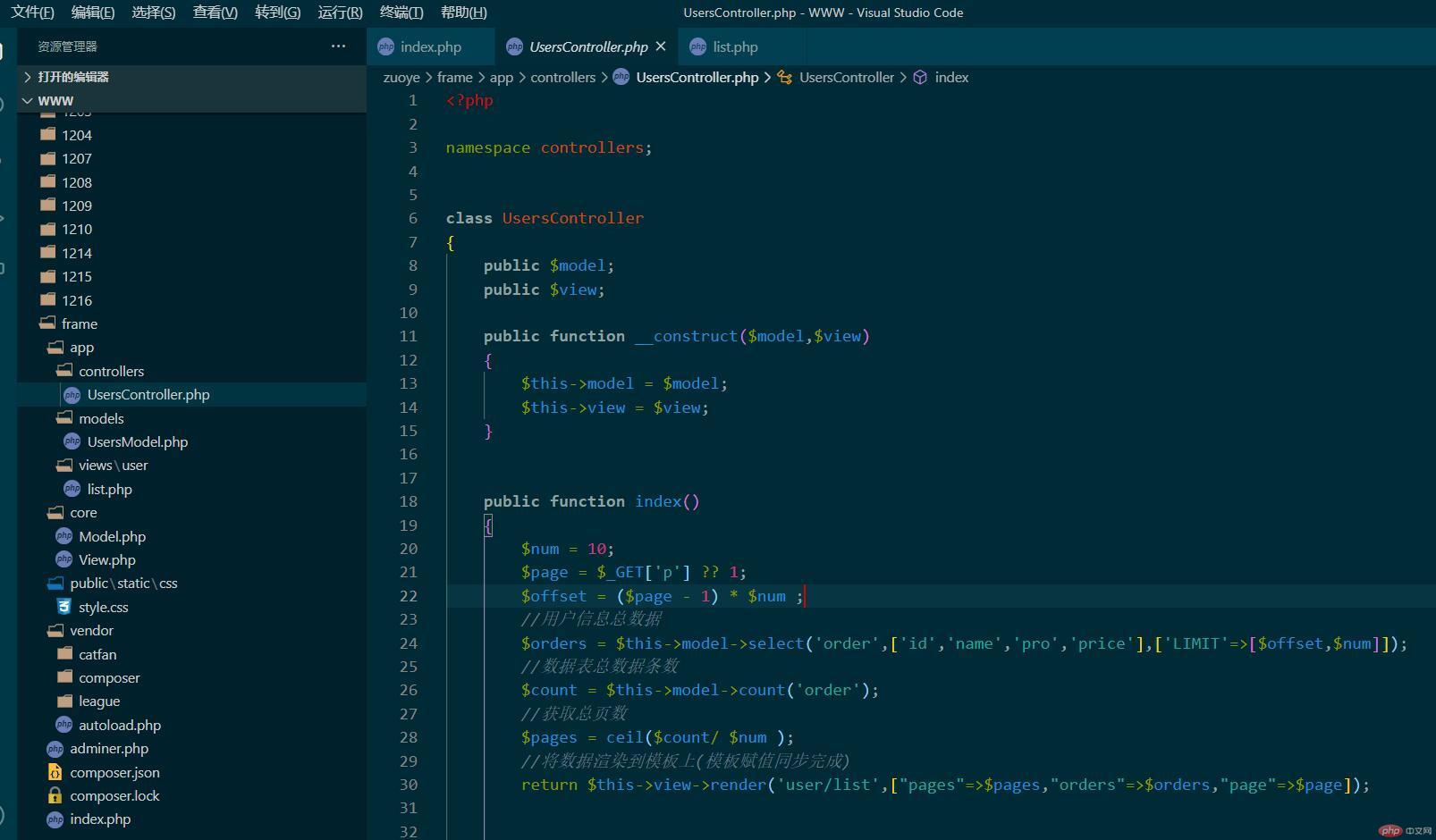Click UsersController.php breadcrumb item
Image resolution: width=1436 pixels, height=840 pixels.
[686, 78]
